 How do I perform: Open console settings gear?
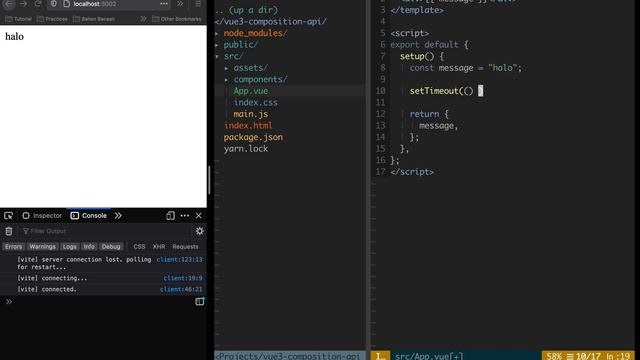click(200, 231)
